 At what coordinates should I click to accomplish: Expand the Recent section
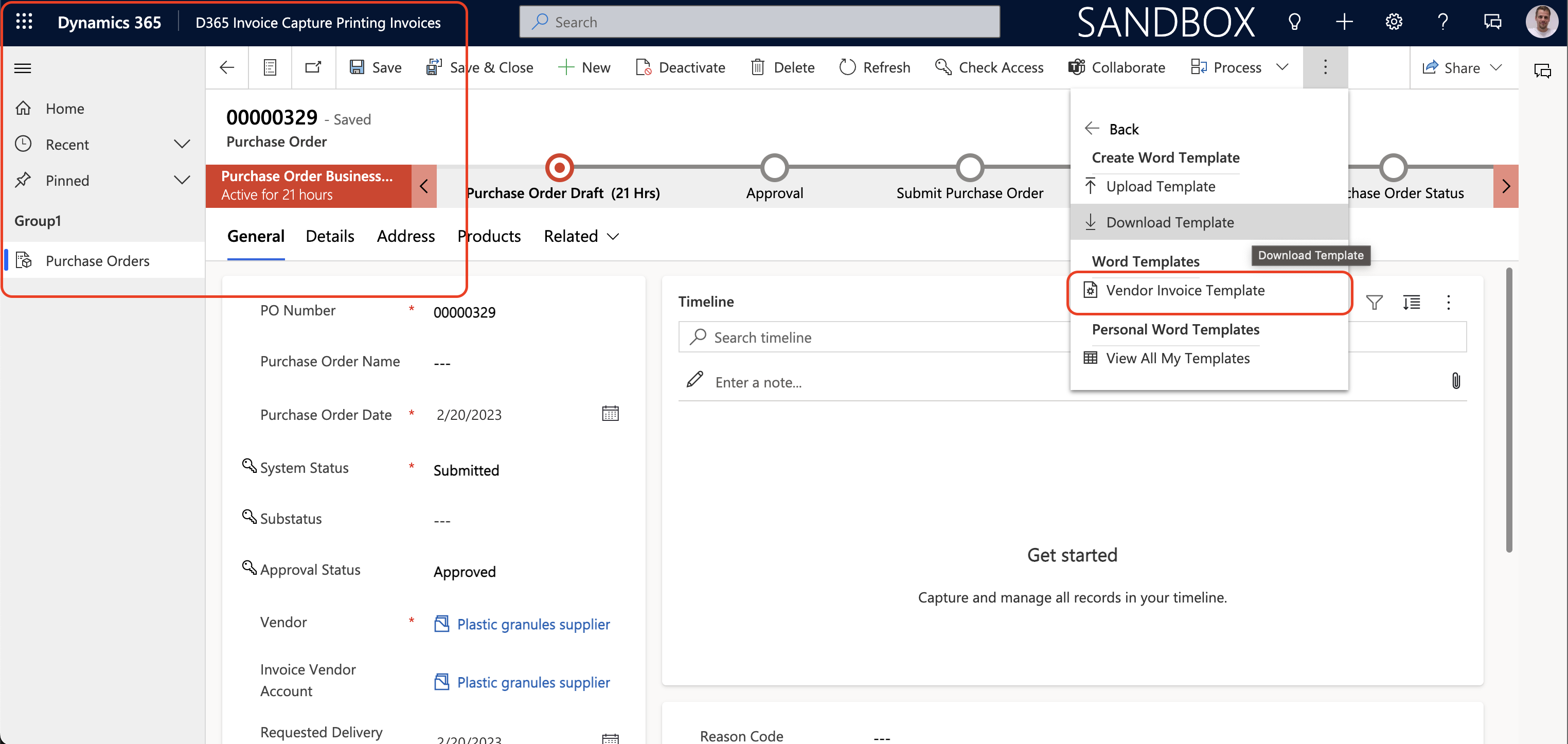[182, 144]
